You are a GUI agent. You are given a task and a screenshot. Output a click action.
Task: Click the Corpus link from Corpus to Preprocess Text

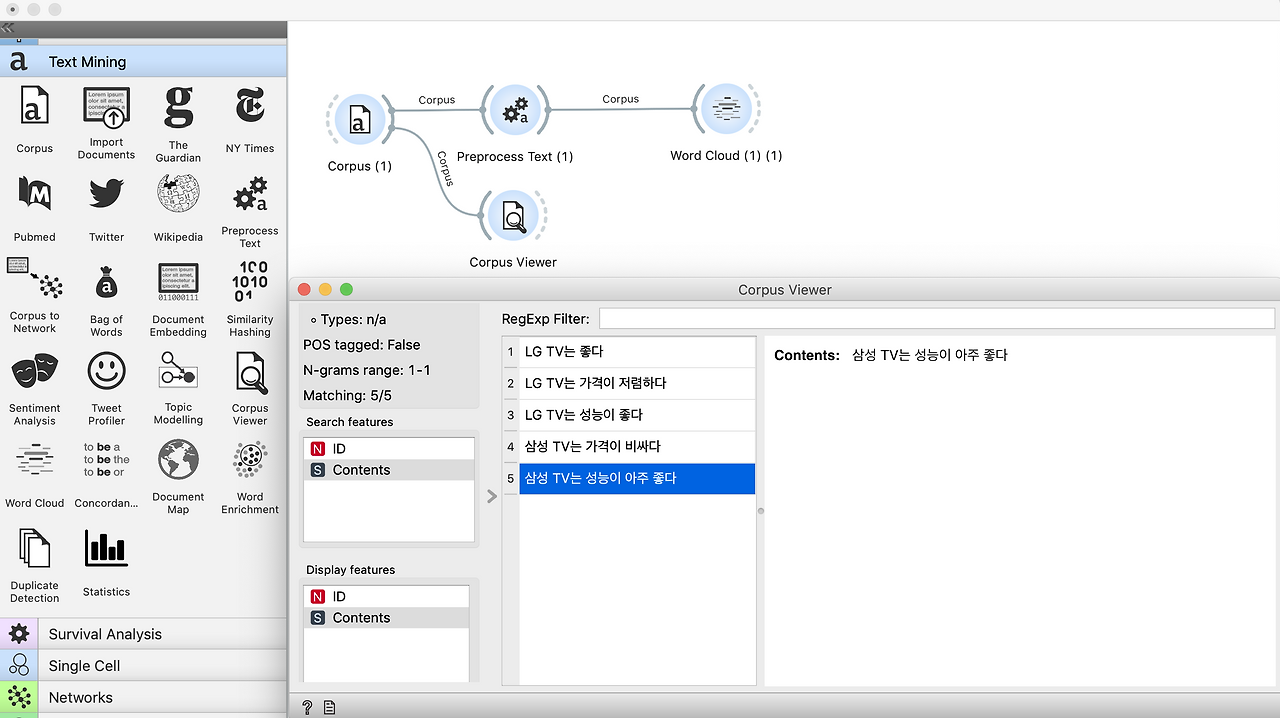(436, 100)
